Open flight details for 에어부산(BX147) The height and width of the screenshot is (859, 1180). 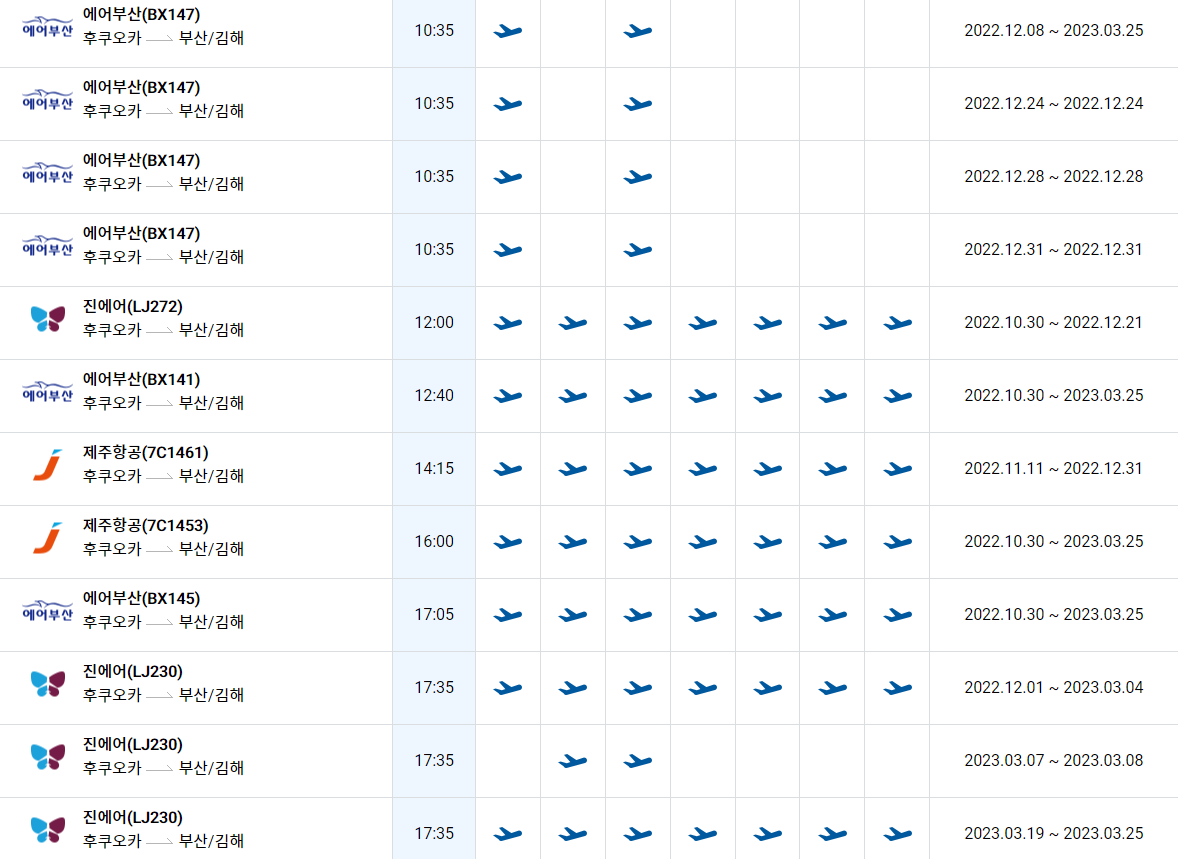point(144,13)
